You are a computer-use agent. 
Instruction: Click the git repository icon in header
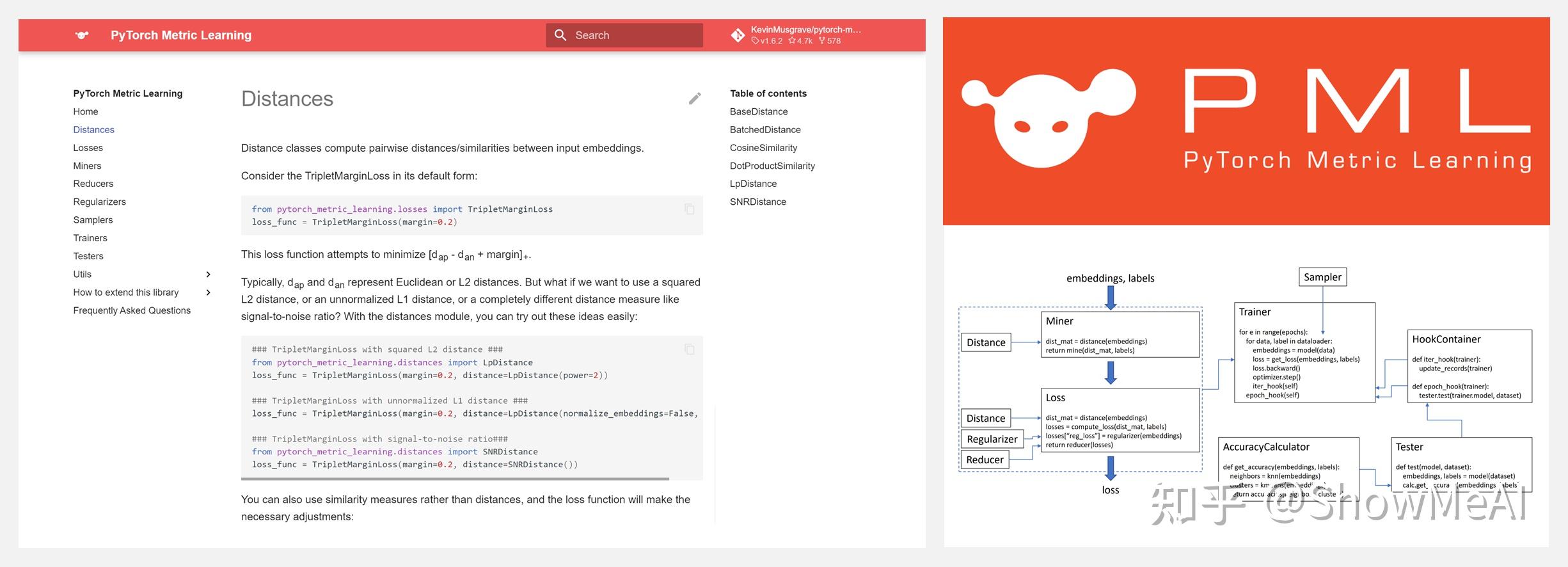[738, 35]
